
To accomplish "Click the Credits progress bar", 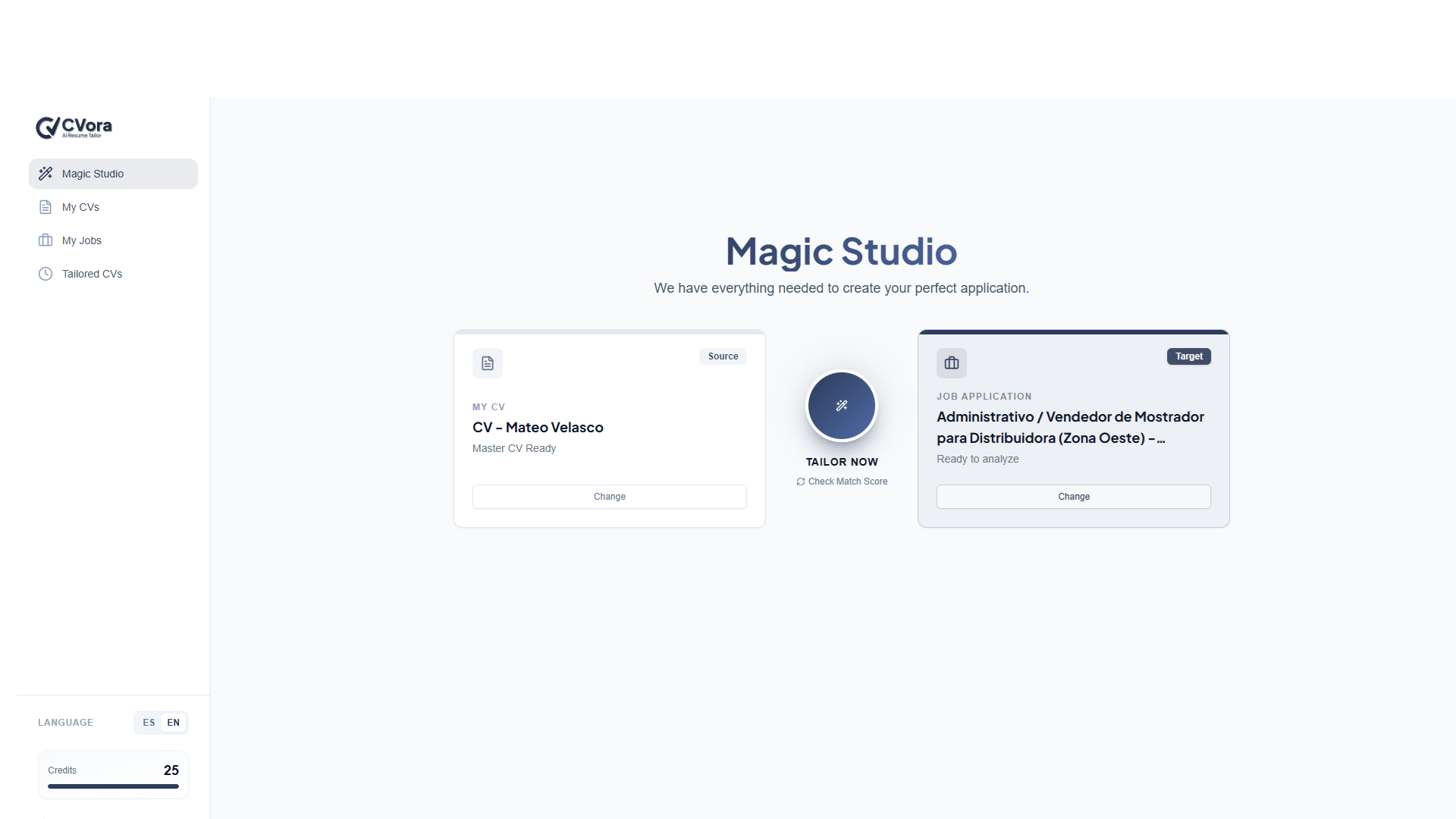I will pos(113,786).
